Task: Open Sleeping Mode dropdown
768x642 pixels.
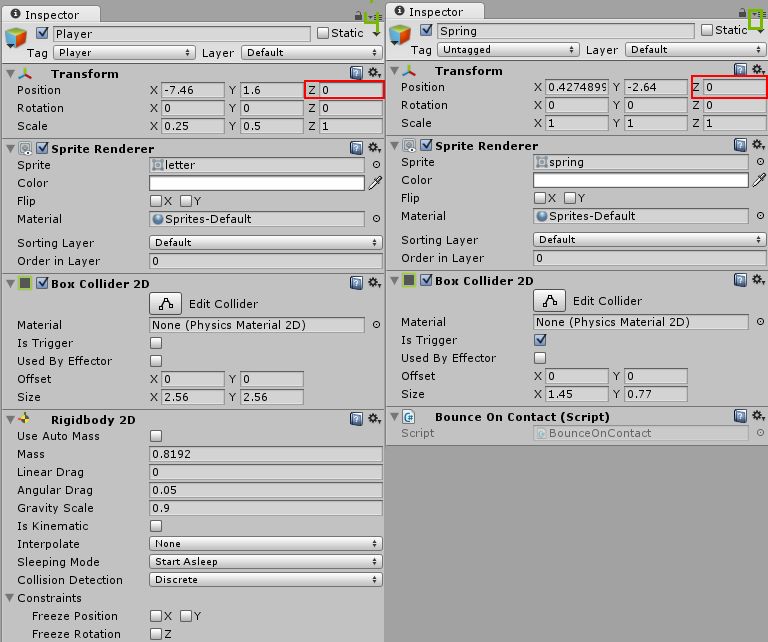Action: click(x=265, y=562)
